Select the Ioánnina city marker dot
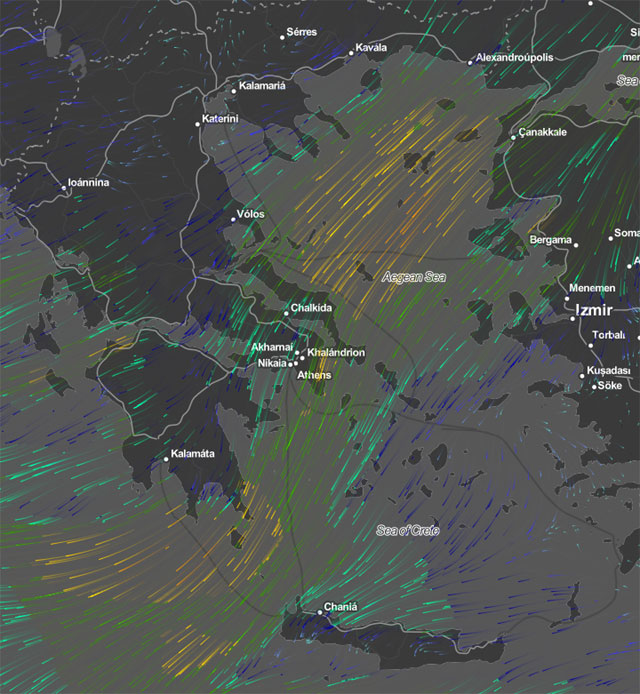Viewport: 640px width, 694px height. click(x=62, y=187)
